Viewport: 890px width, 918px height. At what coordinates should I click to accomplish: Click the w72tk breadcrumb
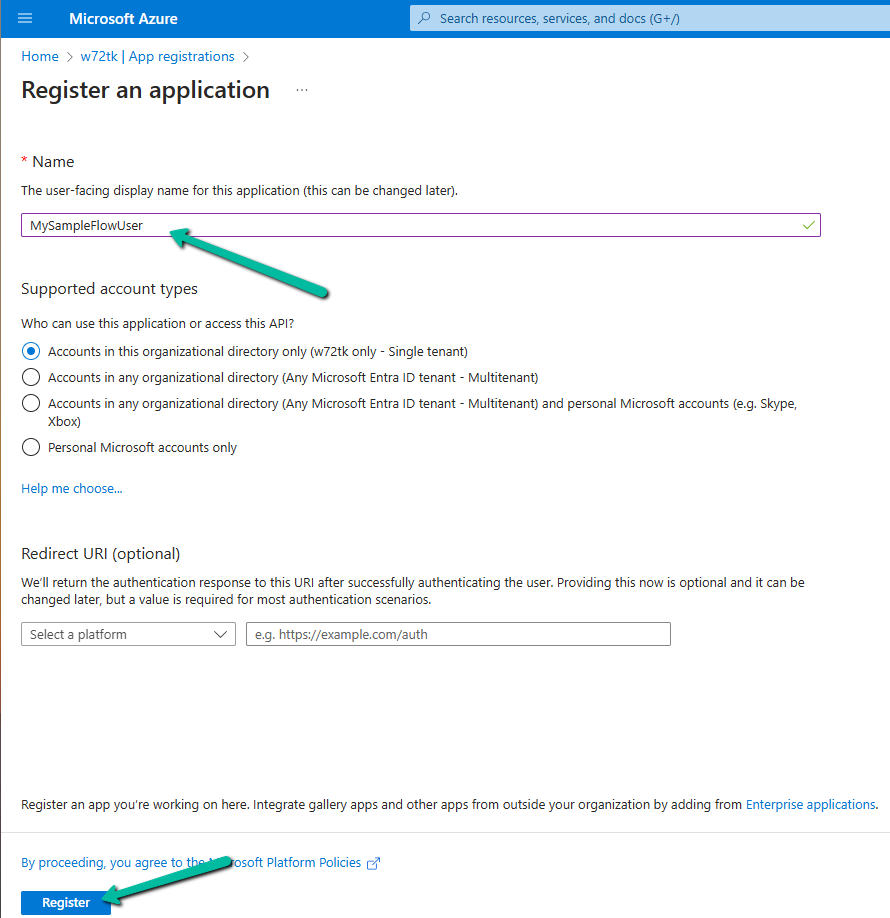coord(99,56)
